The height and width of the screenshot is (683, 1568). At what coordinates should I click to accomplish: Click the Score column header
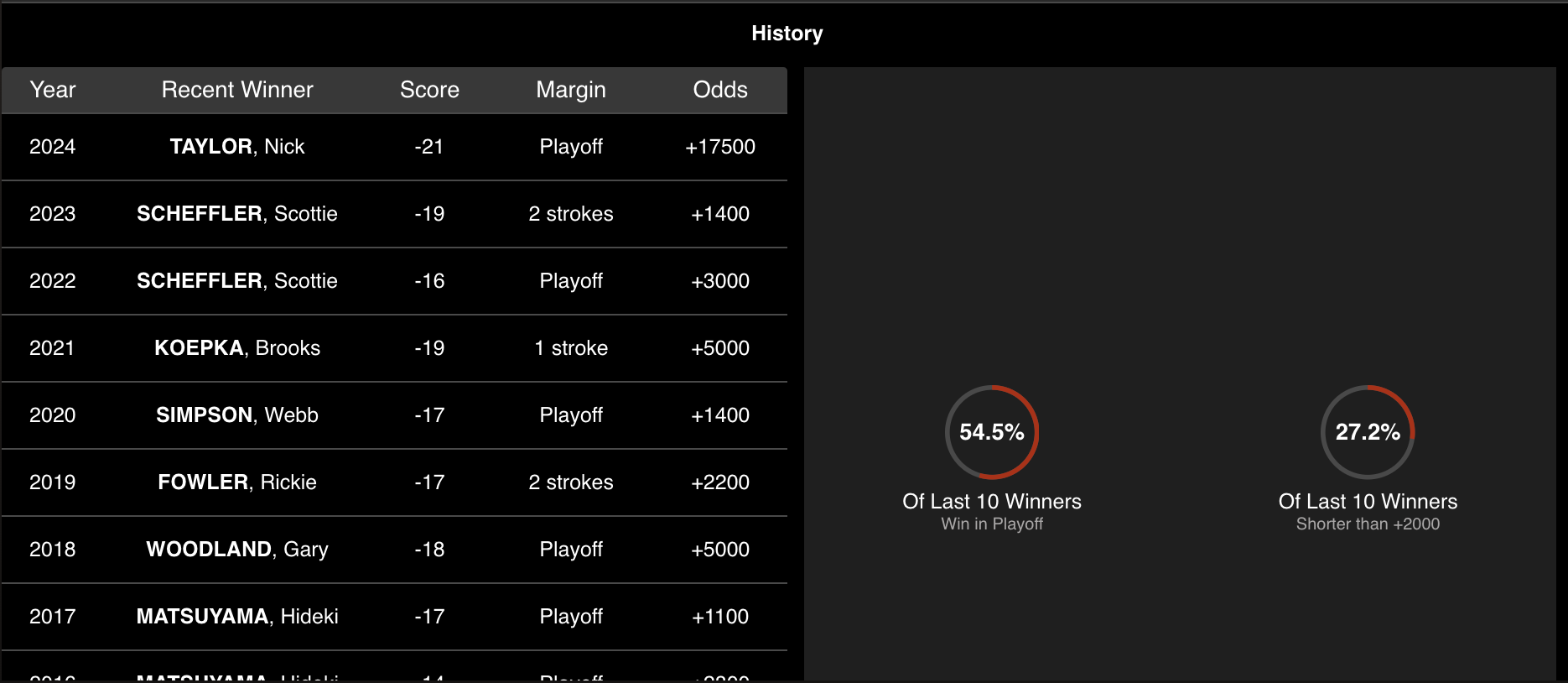429,90
